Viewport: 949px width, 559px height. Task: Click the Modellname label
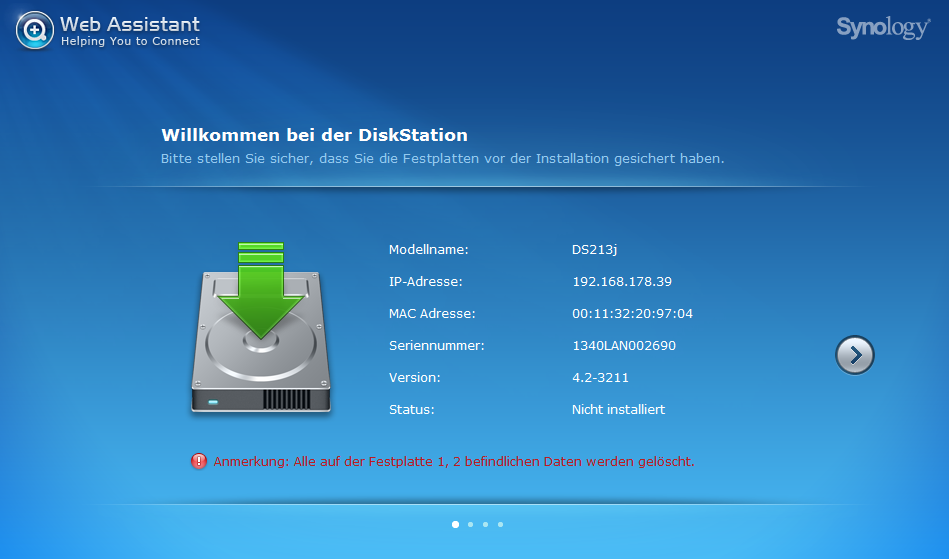pos(429,249)
